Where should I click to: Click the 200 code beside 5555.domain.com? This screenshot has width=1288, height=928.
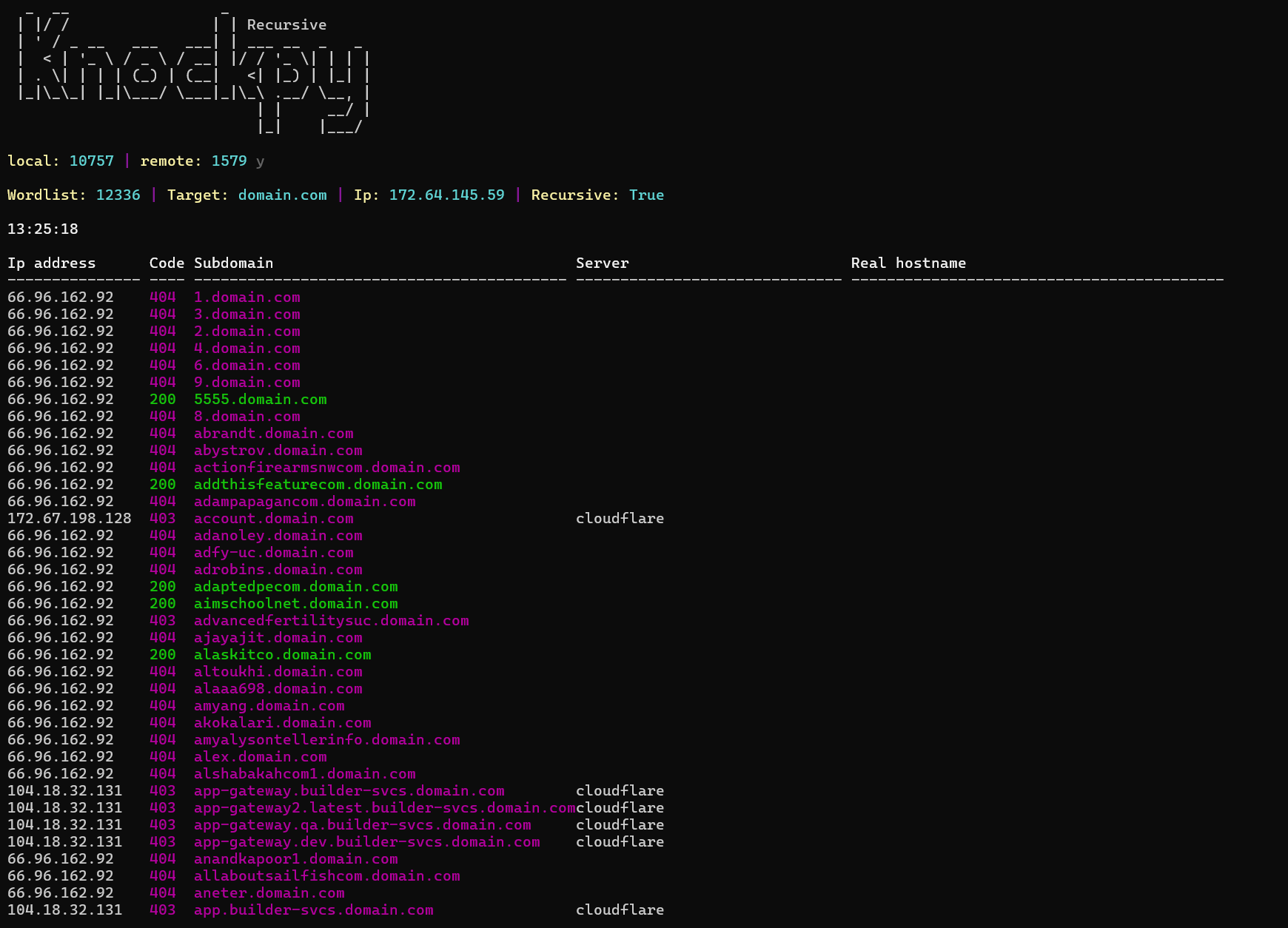tap(163, 399)
